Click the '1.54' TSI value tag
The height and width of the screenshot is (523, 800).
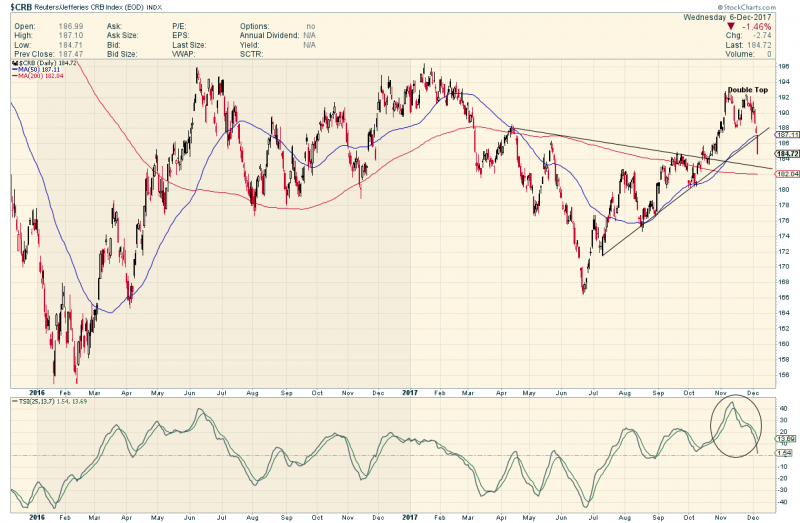[784, 453]
